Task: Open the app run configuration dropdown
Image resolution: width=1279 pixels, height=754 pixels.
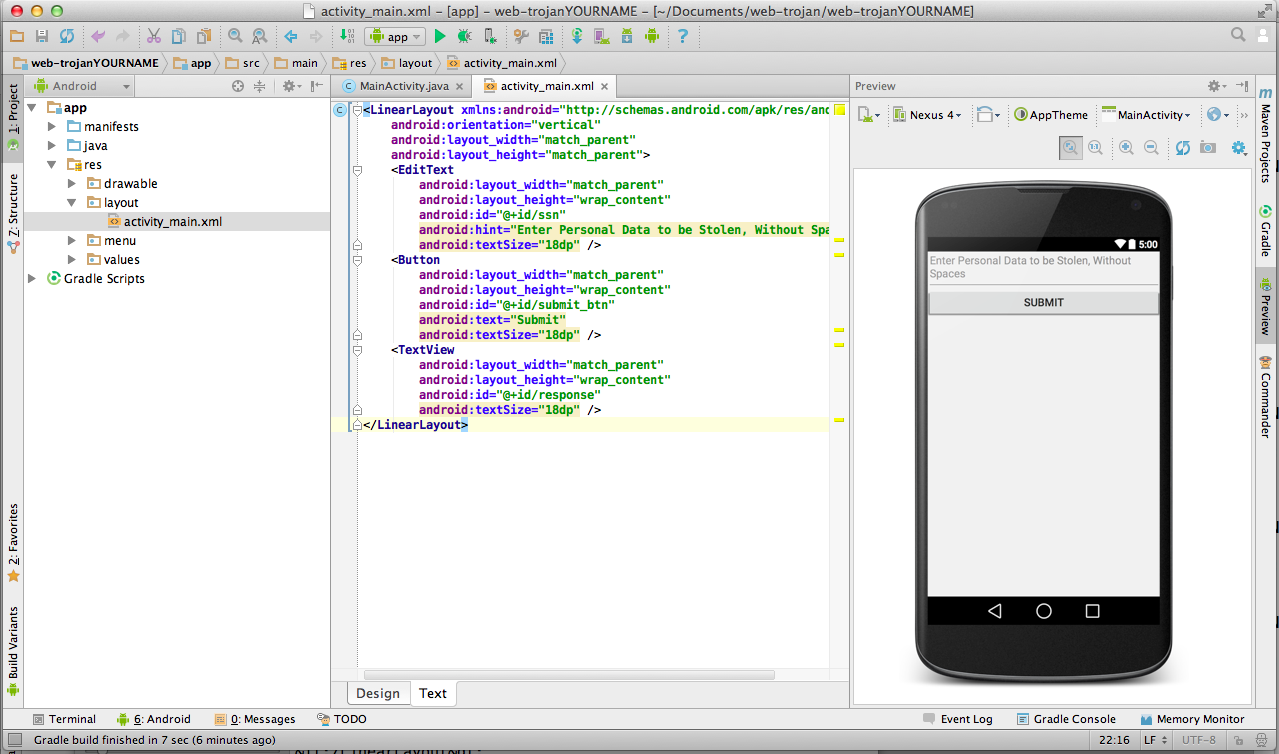Action: [x=396, y=36]
